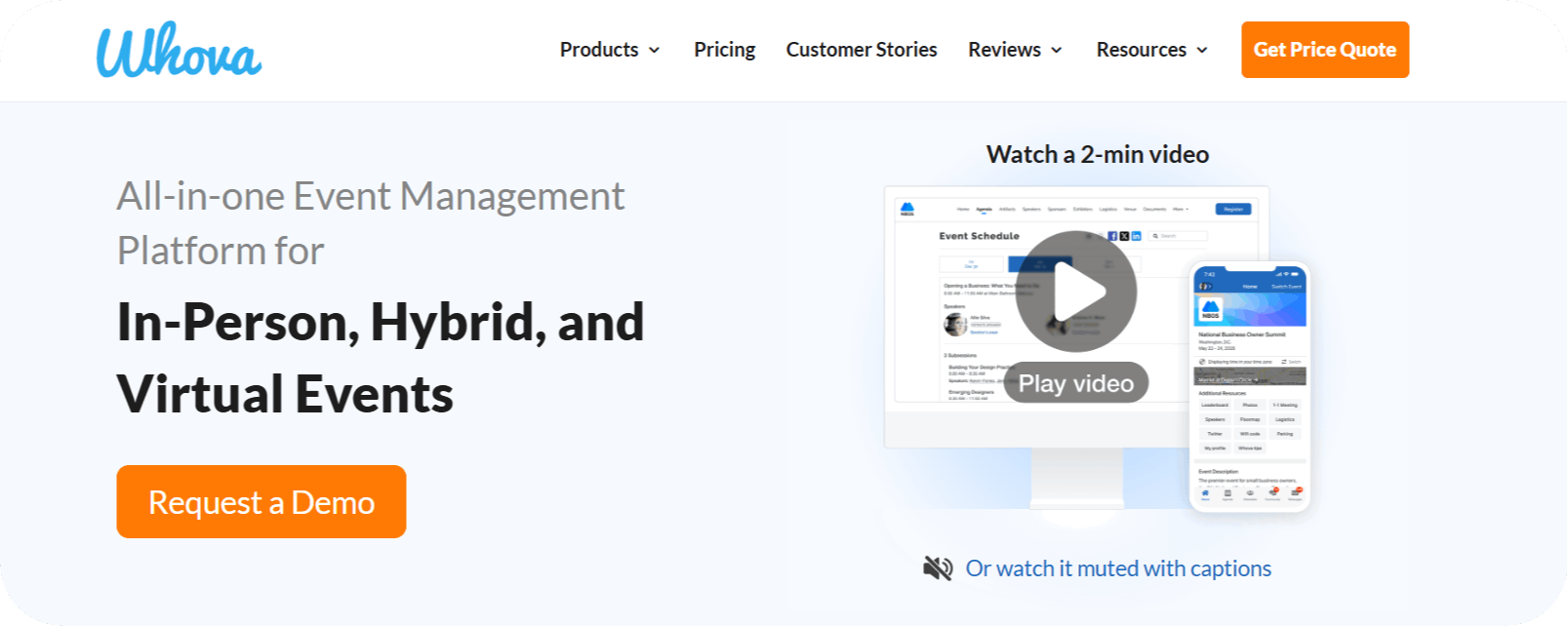Click the Play video label
The height and width of the screenshot is (626, 1568).
[1076, 383]
